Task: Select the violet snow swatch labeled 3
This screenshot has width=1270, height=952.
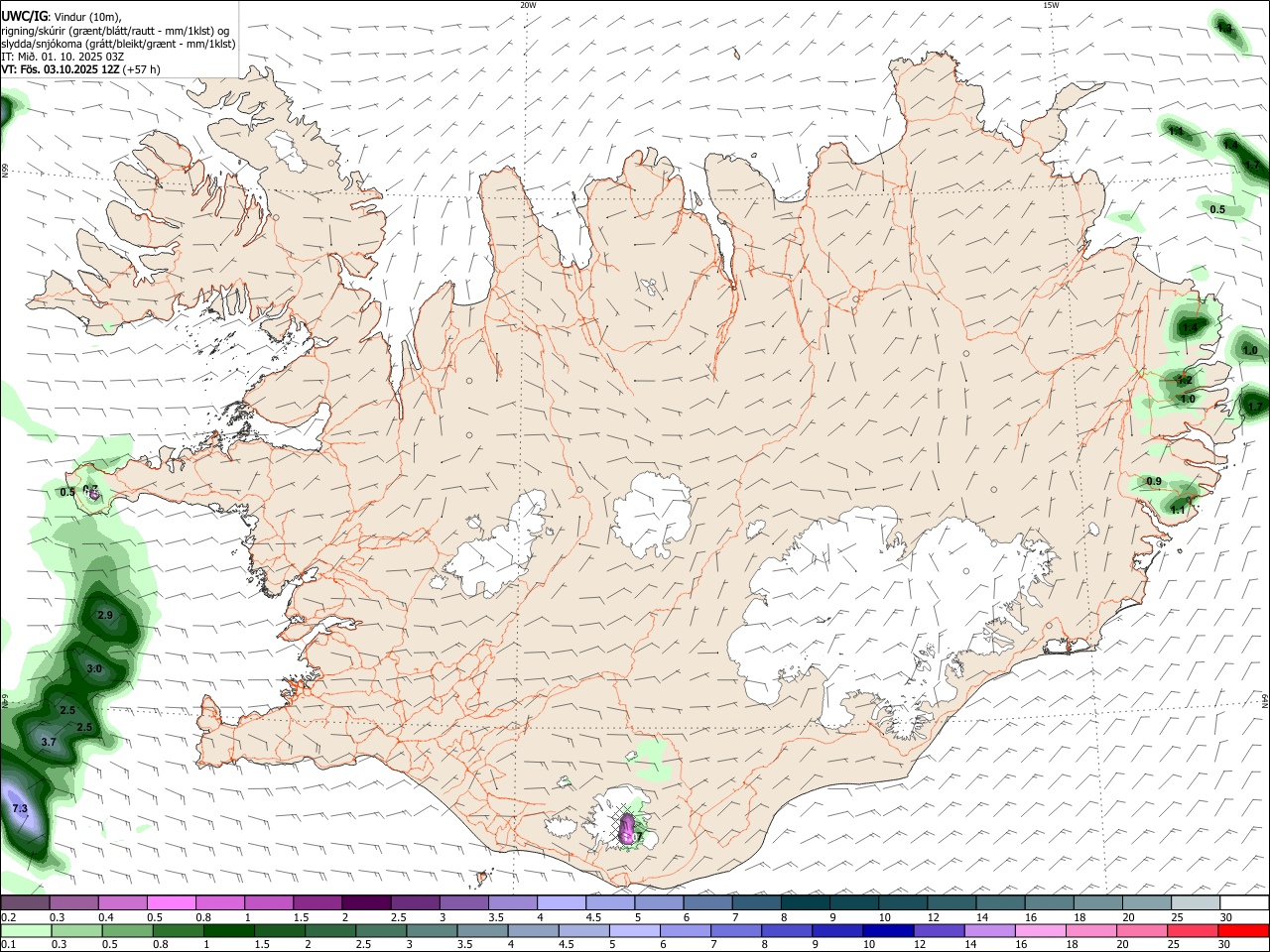Action: 464,902
